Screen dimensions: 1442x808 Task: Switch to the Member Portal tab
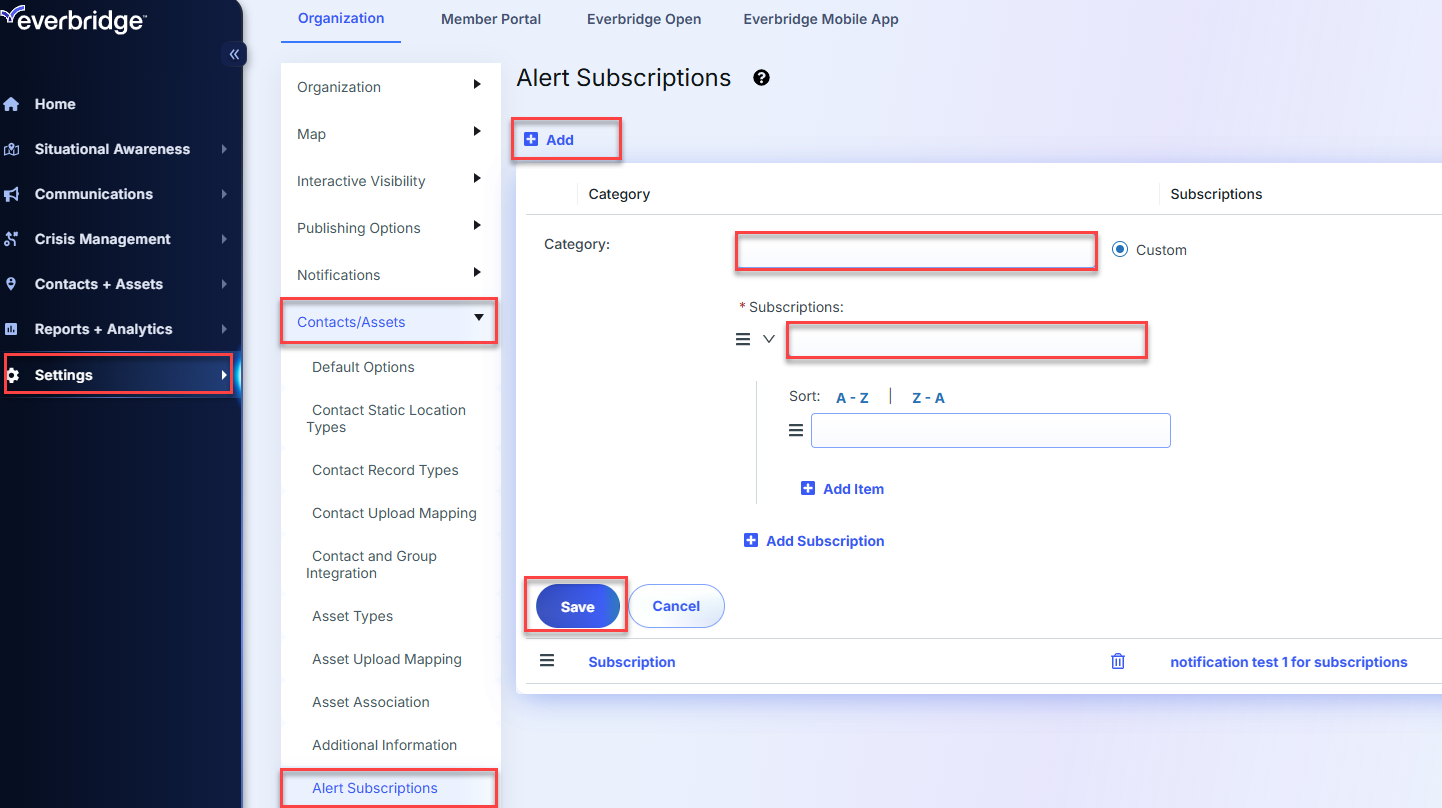click(491, 19)
